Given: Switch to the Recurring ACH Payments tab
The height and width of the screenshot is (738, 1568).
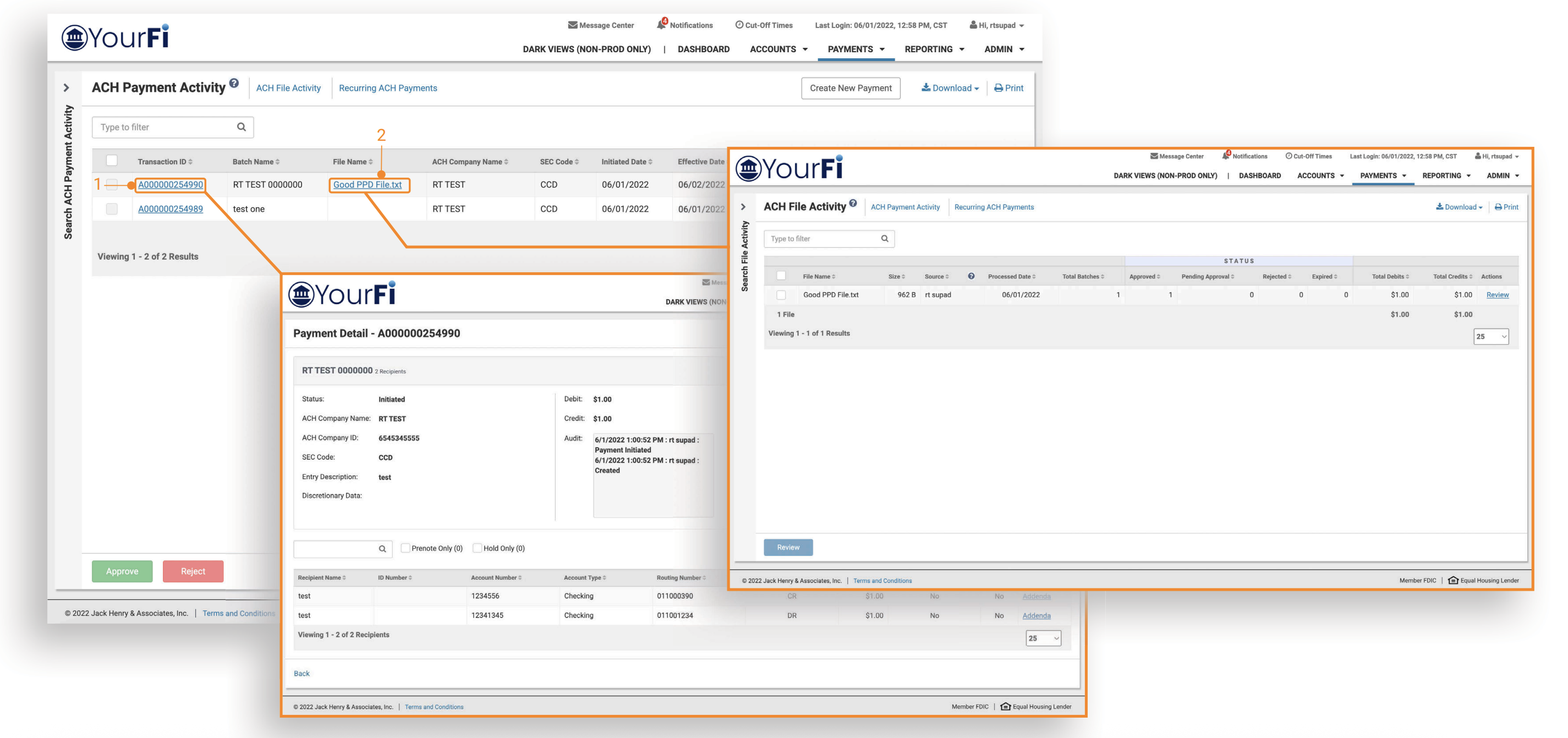Looking at the screenshot, I should point(388,88).
